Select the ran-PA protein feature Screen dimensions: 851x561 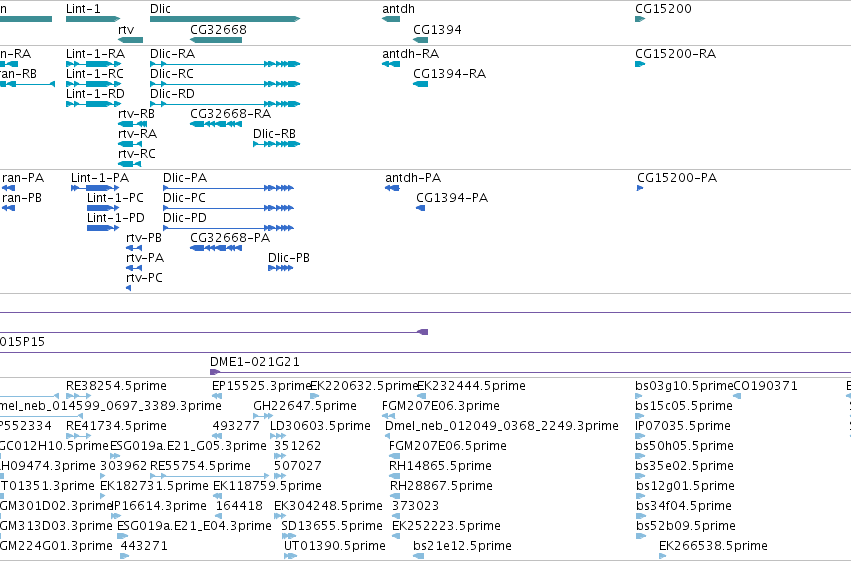[x=8, y=188]
